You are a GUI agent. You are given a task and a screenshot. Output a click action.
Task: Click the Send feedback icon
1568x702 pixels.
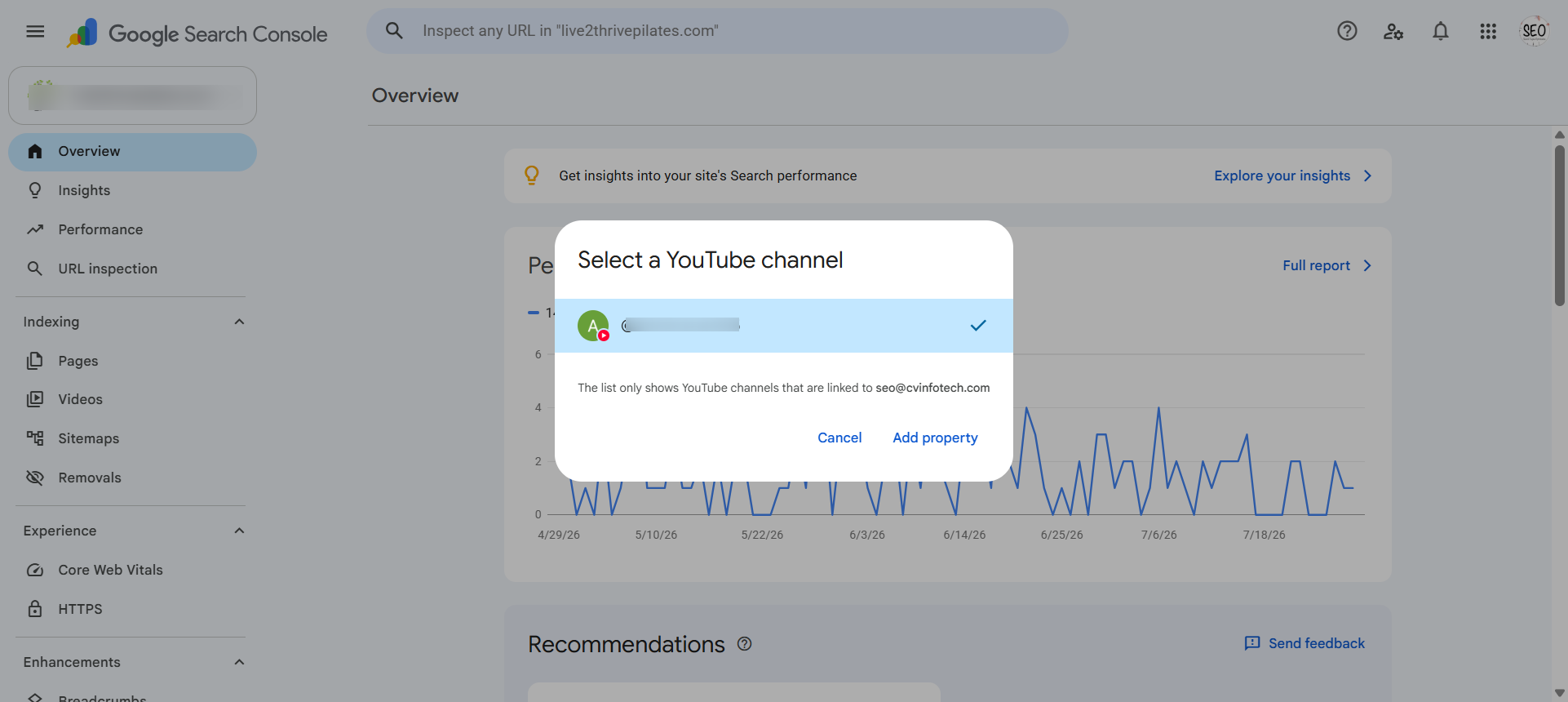[x=1252, y=643]
